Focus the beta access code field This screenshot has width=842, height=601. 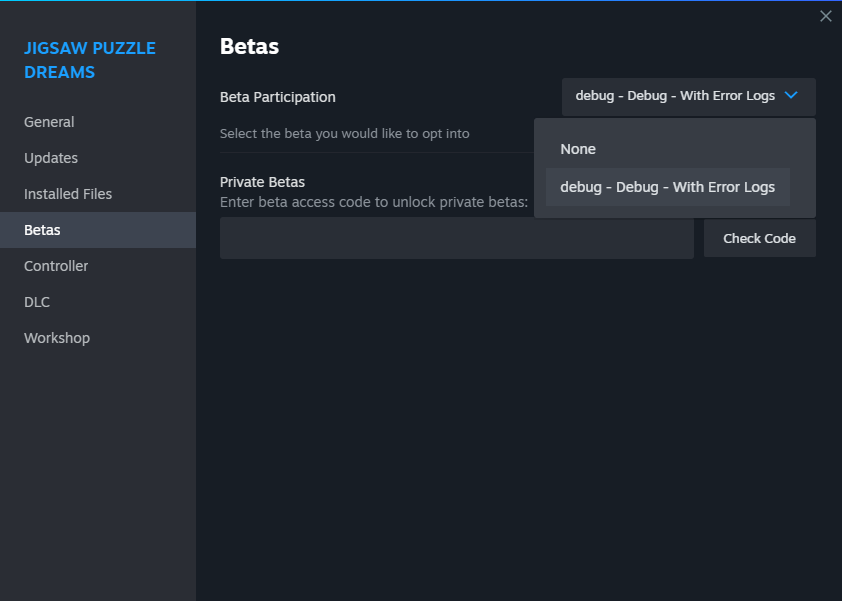point(456,238)
